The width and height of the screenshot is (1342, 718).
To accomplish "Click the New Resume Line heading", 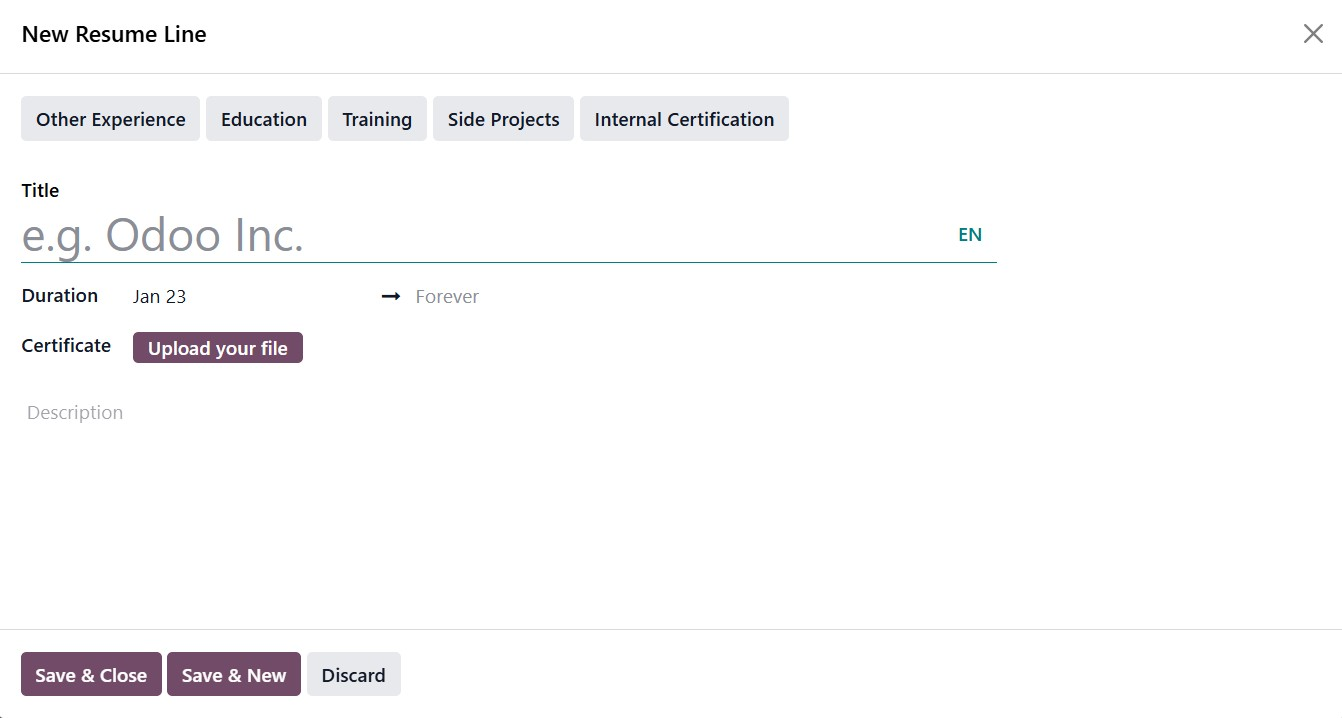I will click(114, 34).
